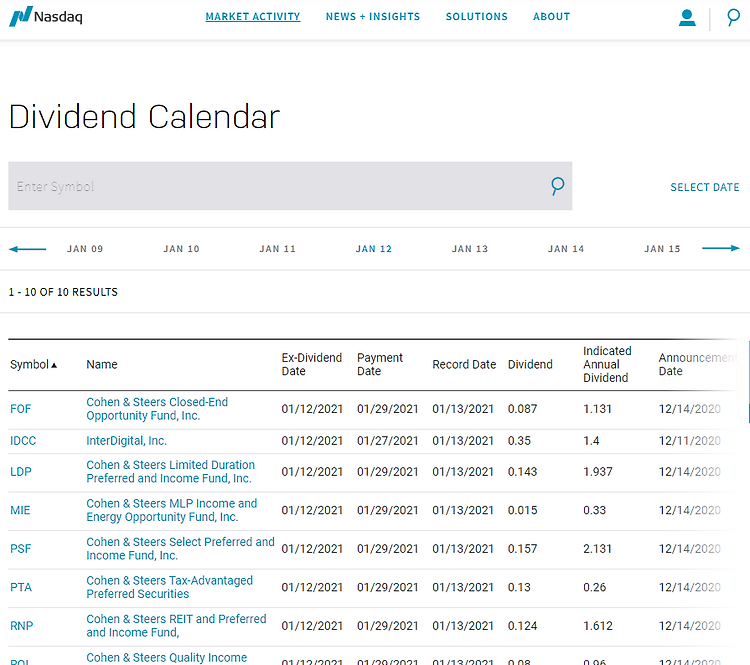
Task: Click the 1 - 10 of 10 Results text
Action: [x=63, y=292]
